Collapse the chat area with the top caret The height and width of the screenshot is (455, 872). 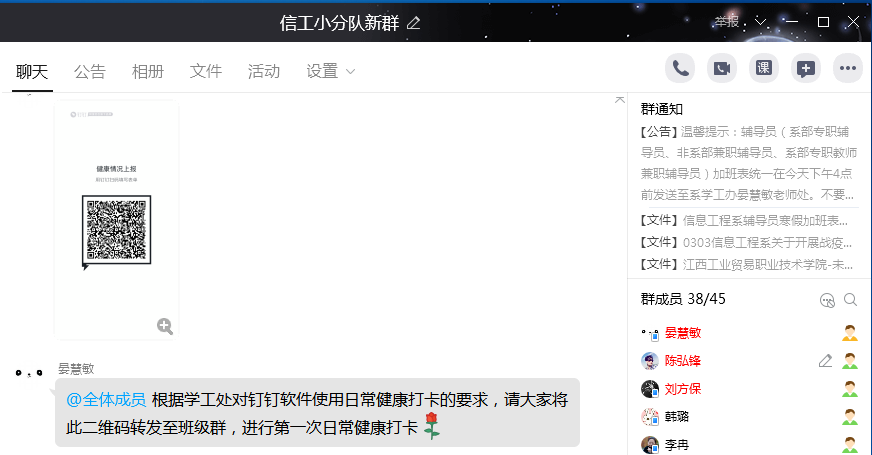coord(619,99)
